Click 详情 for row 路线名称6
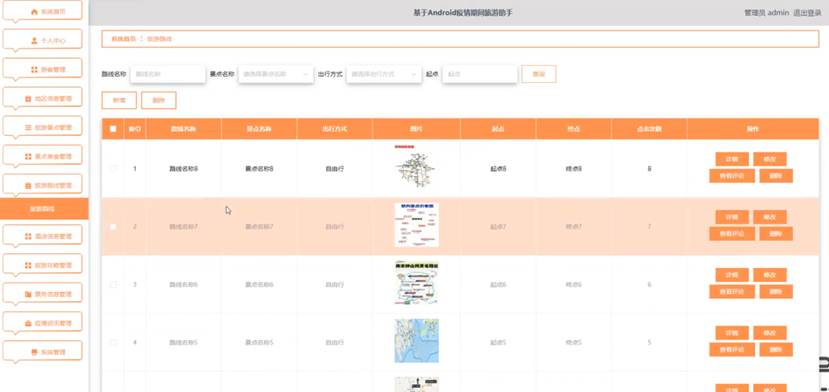This screenshot has width=829, height=392. pos(732,275)
